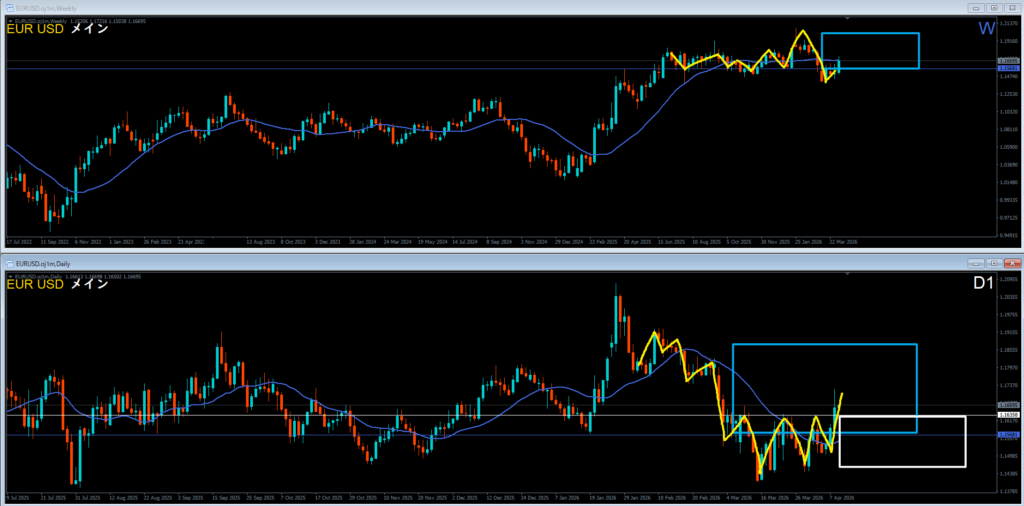Click the white 'D1' timeframe label
The image size is (1024, 506).
coord(984,283)
